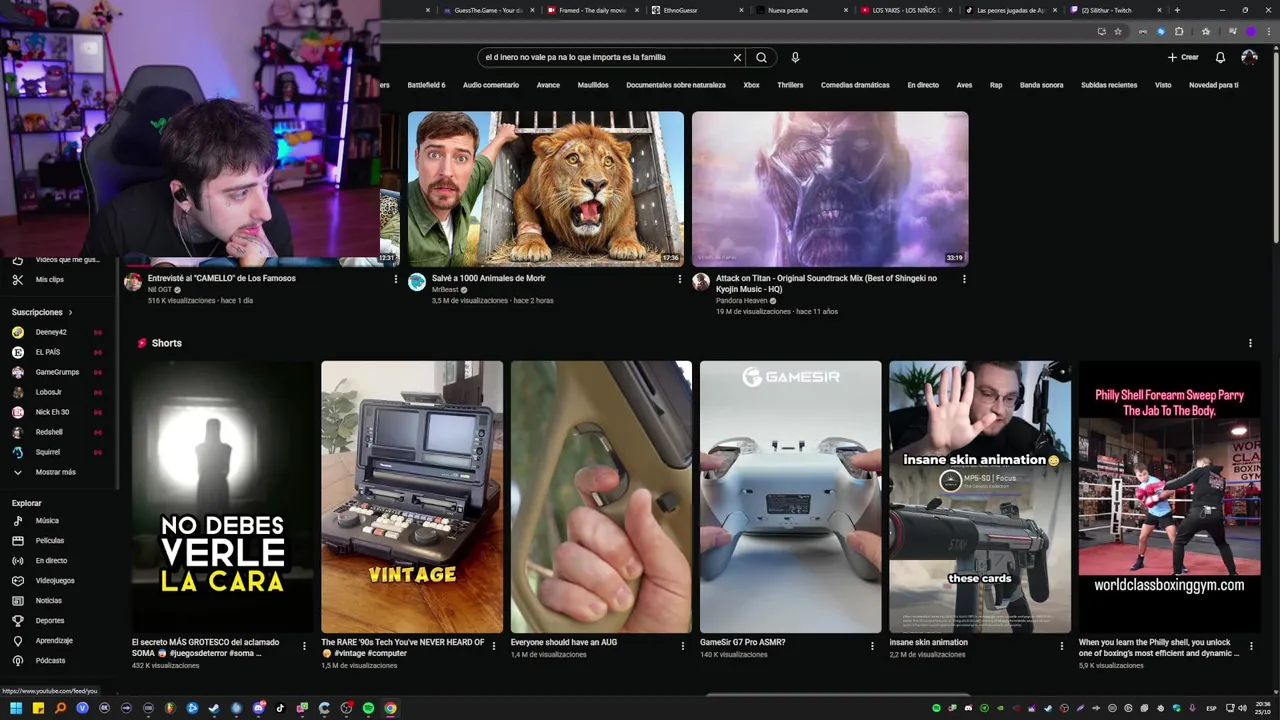Open the EL PAÍS subscription
This screenshot has height=720, width=1280.
tap(56, 352)
